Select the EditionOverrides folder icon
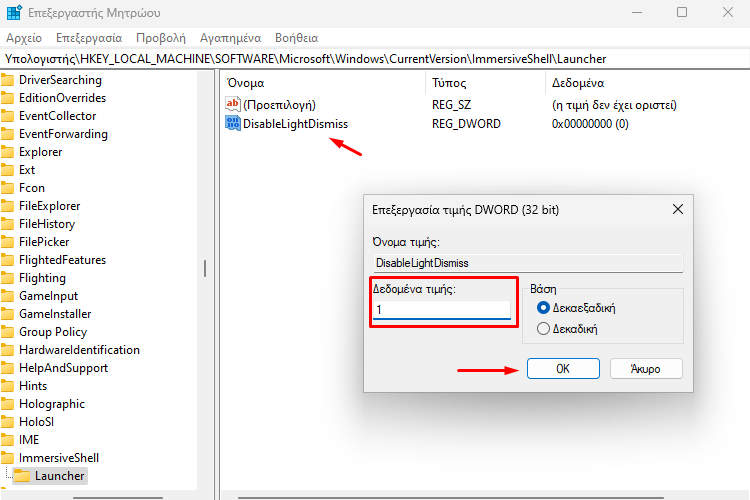Viewport: 750px width, 500px height. [x=7, y=98]
